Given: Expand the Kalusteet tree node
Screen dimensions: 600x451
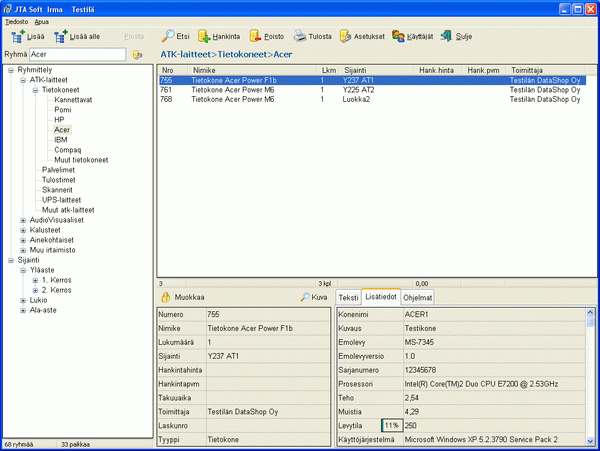Looking at the screenshot, I should click(23, 230).
